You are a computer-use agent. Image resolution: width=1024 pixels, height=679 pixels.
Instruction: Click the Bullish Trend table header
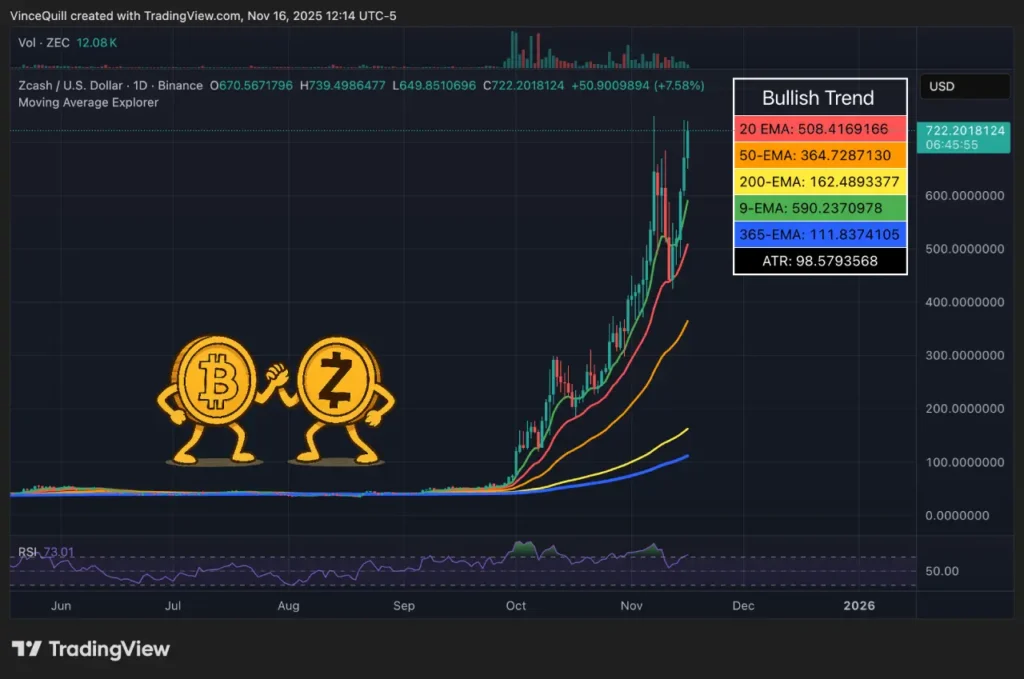pos(819,98)
